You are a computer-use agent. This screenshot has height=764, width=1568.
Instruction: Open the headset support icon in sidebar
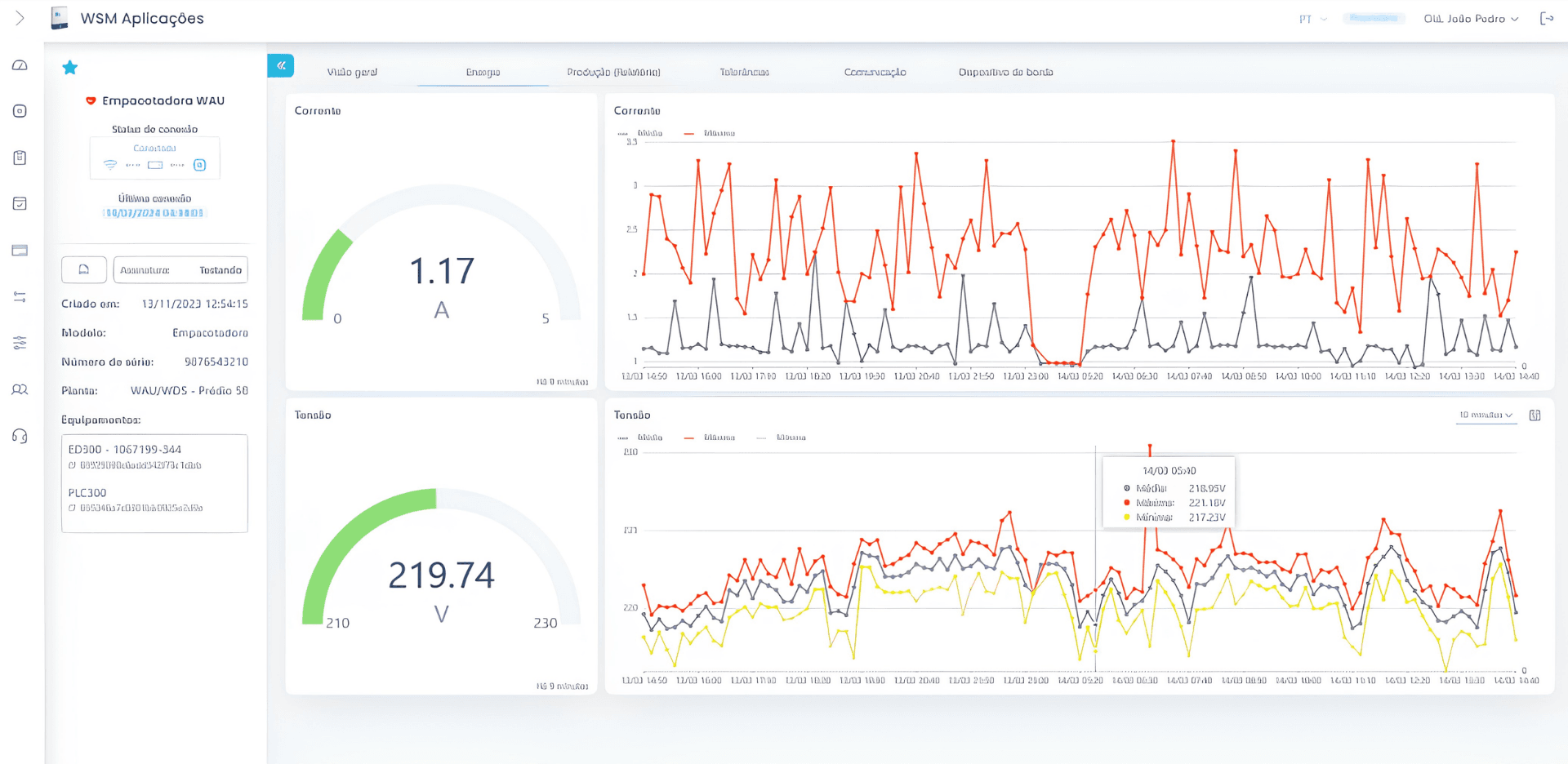click(x=20, y=436)
